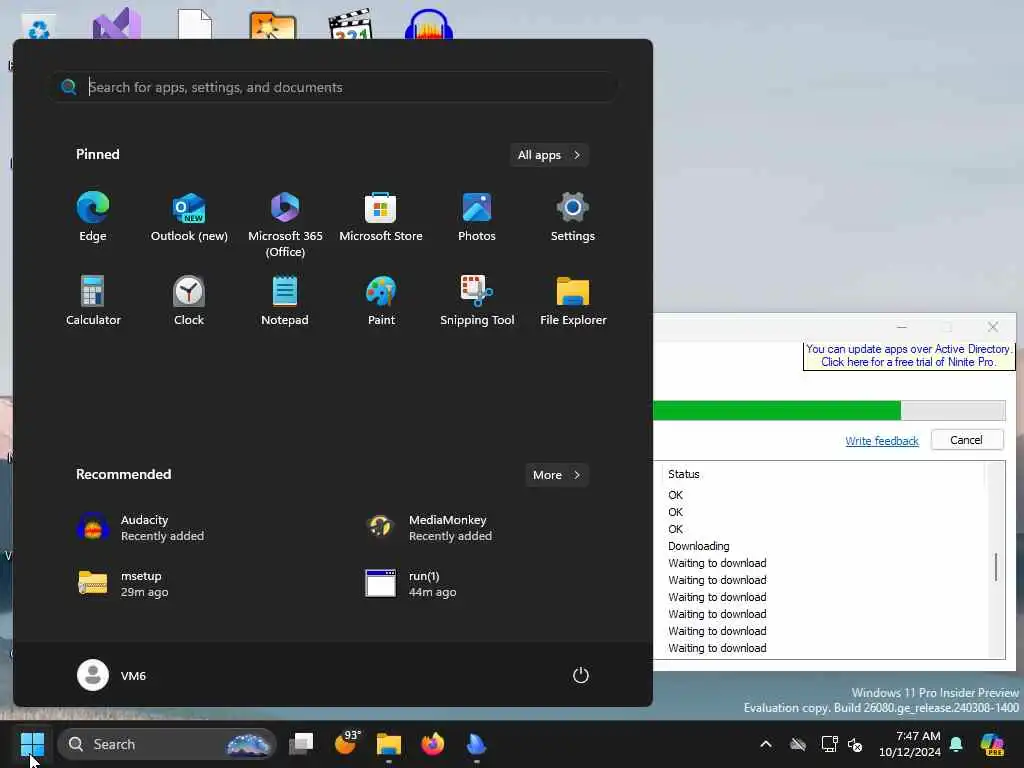
Task: Click the Visual Studio desktop icon
Action: pyautogui.click(x=116, y=25)
